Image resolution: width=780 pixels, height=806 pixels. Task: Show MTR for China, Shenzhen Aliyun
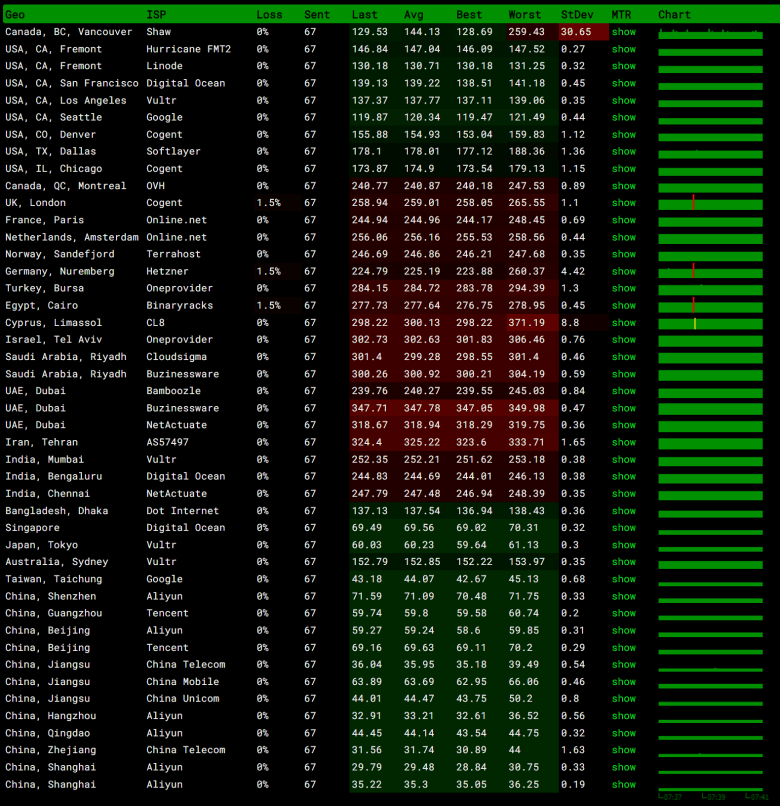tap(623, 596)
